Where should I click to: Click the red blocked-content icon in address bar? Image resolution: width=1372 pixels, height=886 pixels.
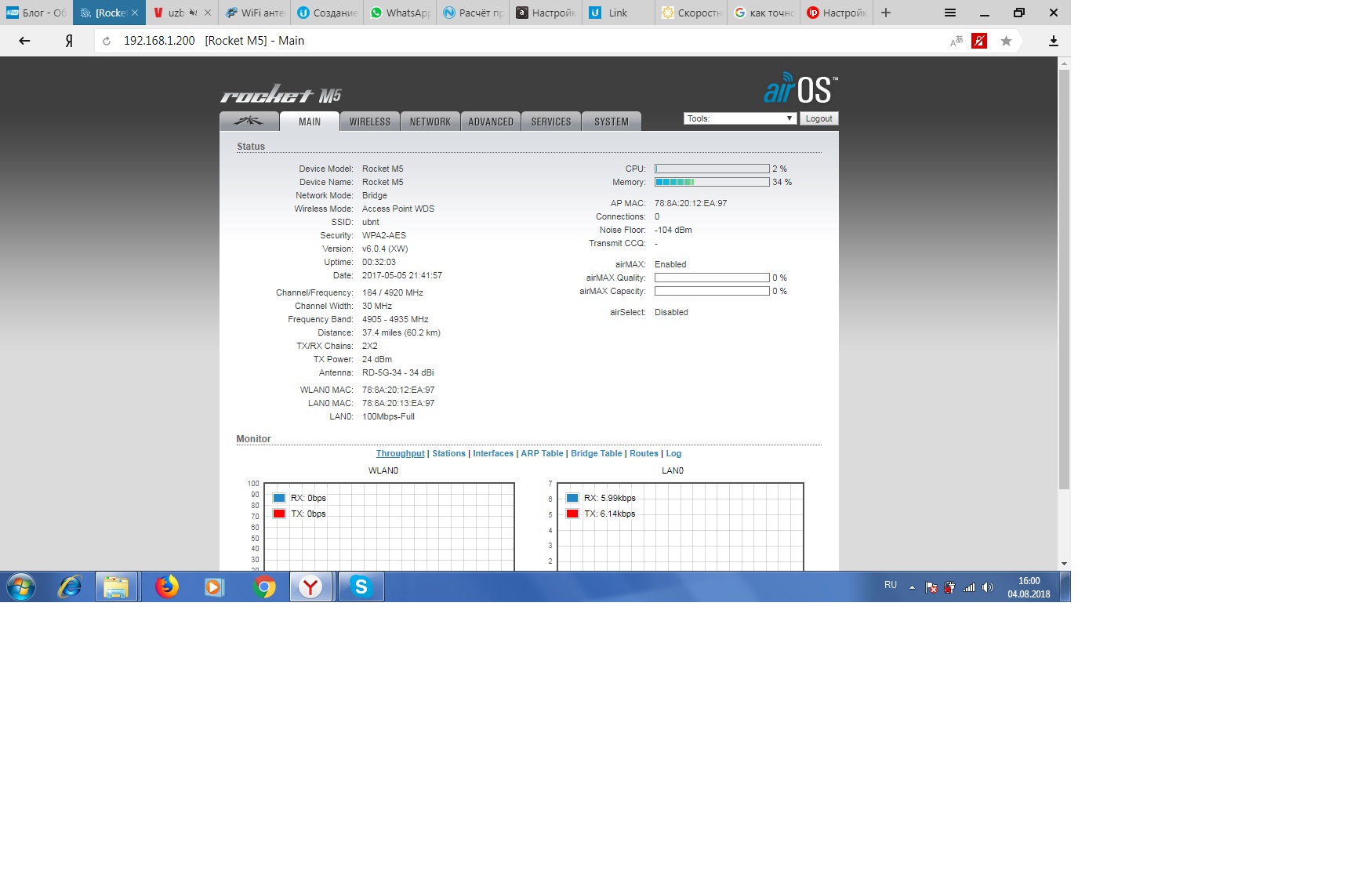pos(978,41)
